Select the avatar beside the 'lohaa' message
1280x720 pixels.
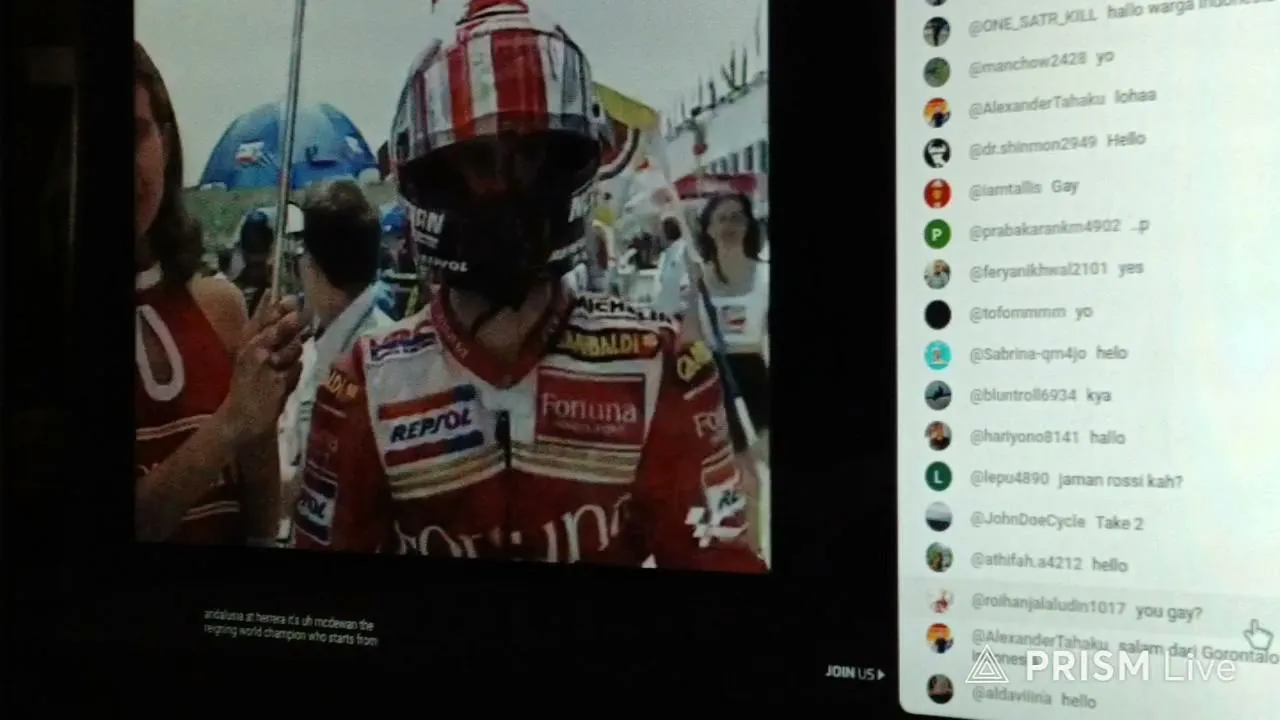(937, 112)
